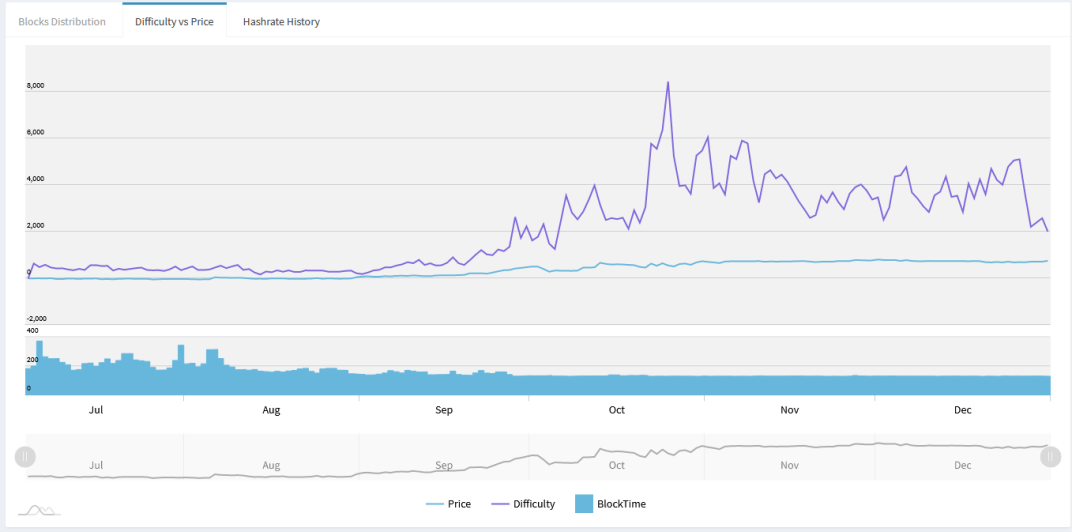This screenshot has width=1072, height=532.
Task: Click the Dec label inside the range navigator
Action: tap(963, 465)
